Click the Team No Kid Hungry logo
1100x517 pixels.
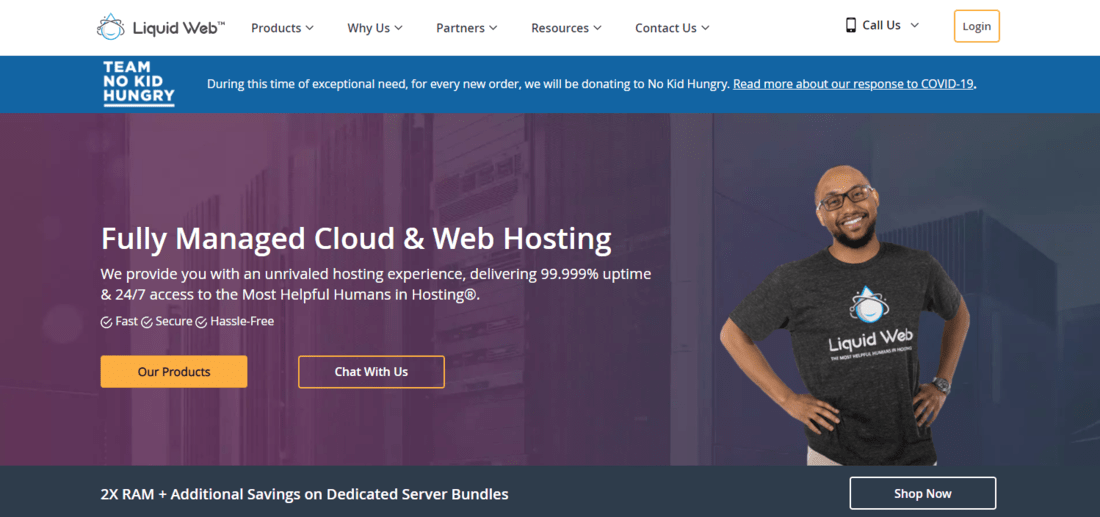[x=139, y=83]
